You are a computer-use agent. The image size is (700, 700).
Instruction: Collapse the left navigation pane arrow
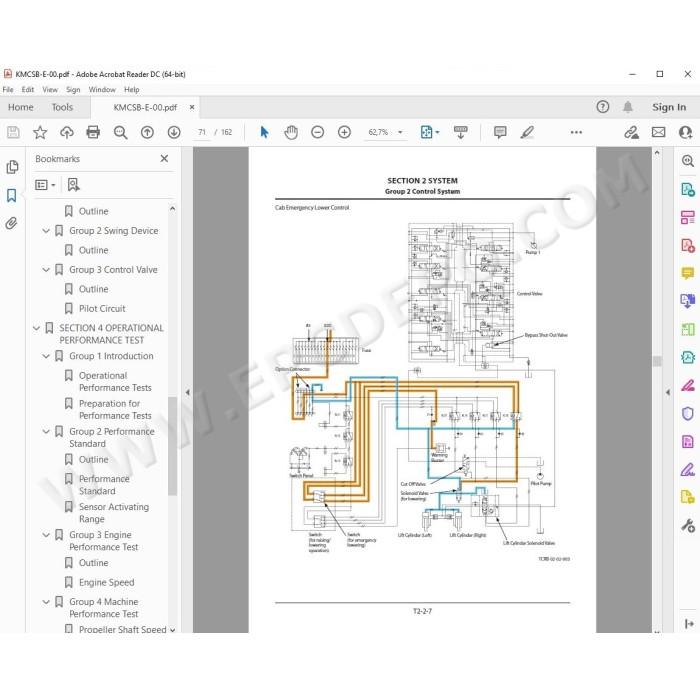tap(188, 392)
